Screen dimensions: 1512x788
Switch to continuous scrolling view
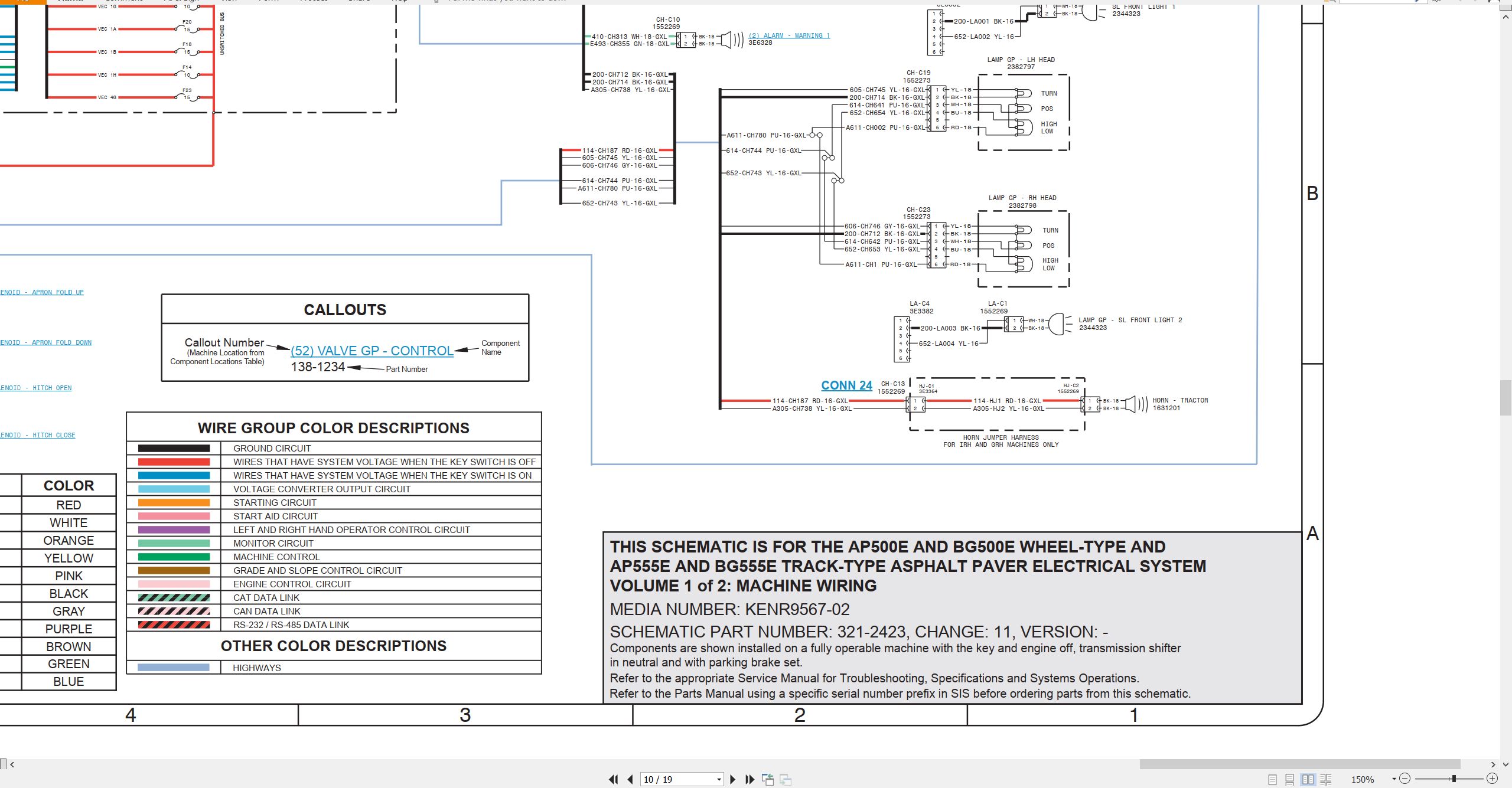tap(1290, 779)
